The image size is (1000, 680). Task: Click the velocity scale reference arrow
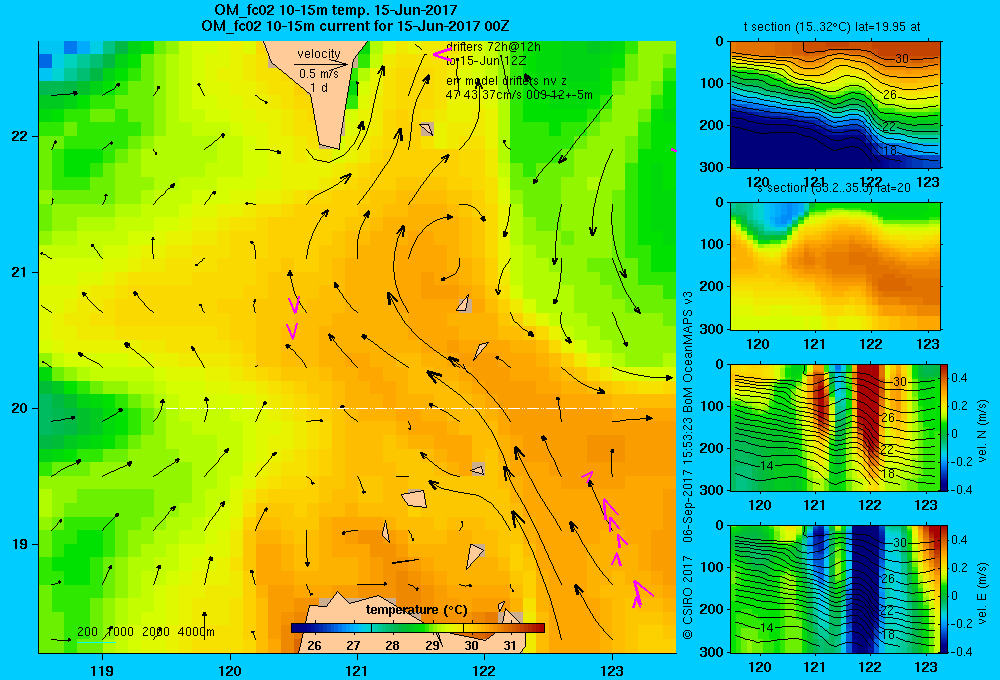click(321, 64)
